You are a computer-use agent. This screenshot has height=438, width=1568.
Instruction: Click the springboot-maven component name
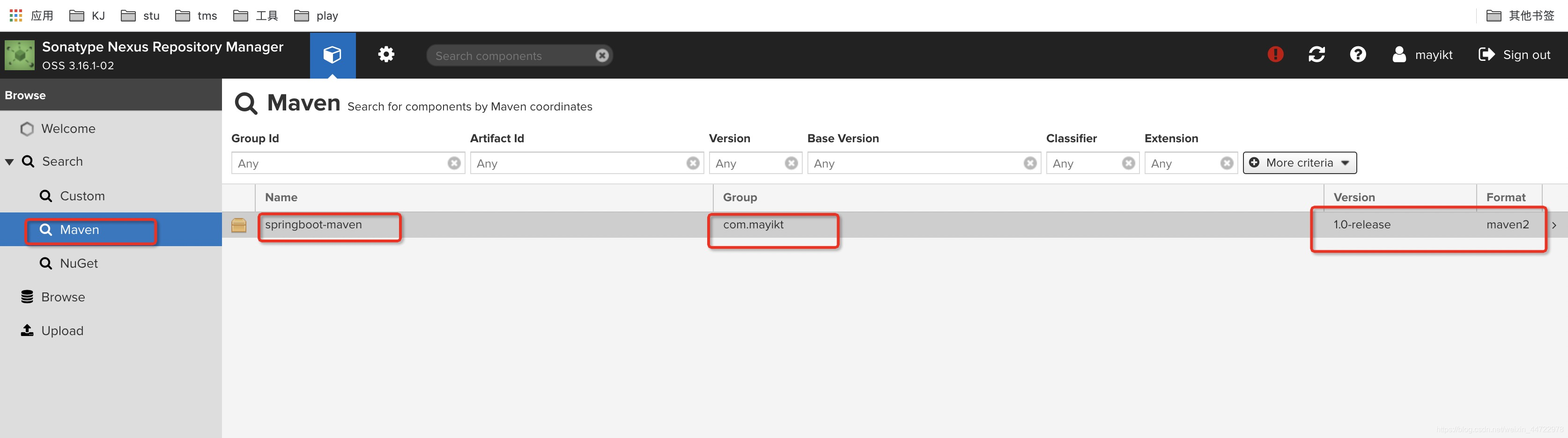click(313, 225)
